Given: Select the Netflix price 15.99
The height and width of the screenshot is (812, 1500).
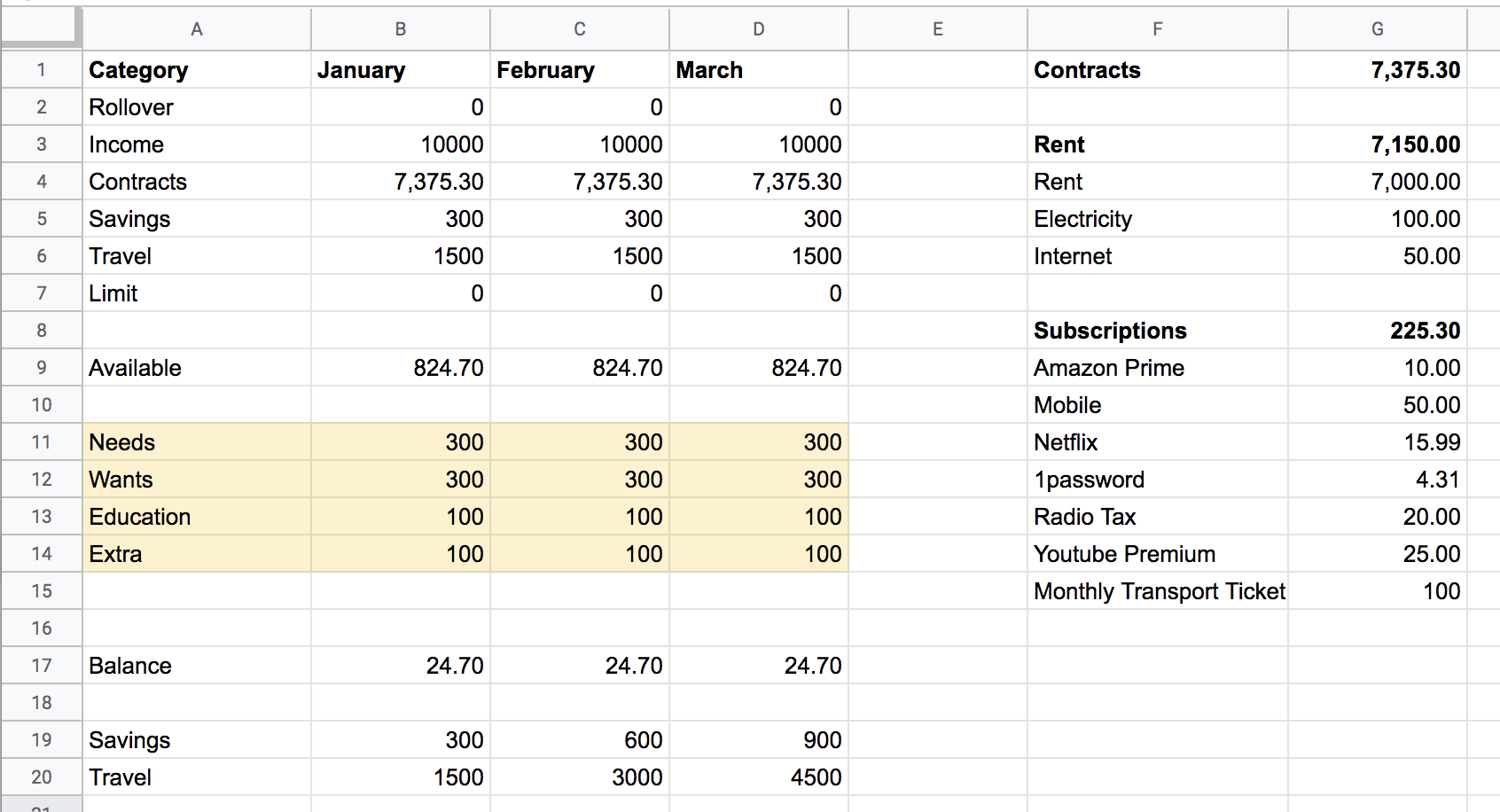Looking at the screenshot, I should [1378, 442].
